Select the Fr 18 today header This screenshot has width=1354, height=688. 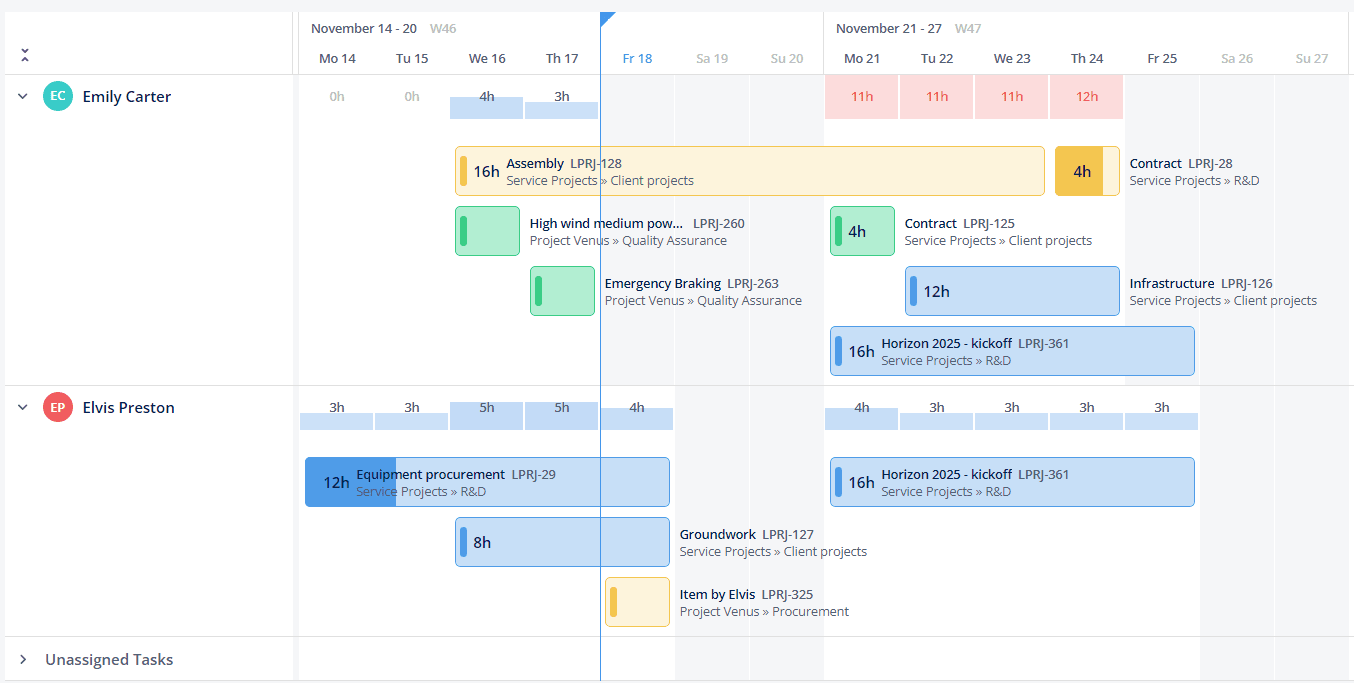pos(637,59)
